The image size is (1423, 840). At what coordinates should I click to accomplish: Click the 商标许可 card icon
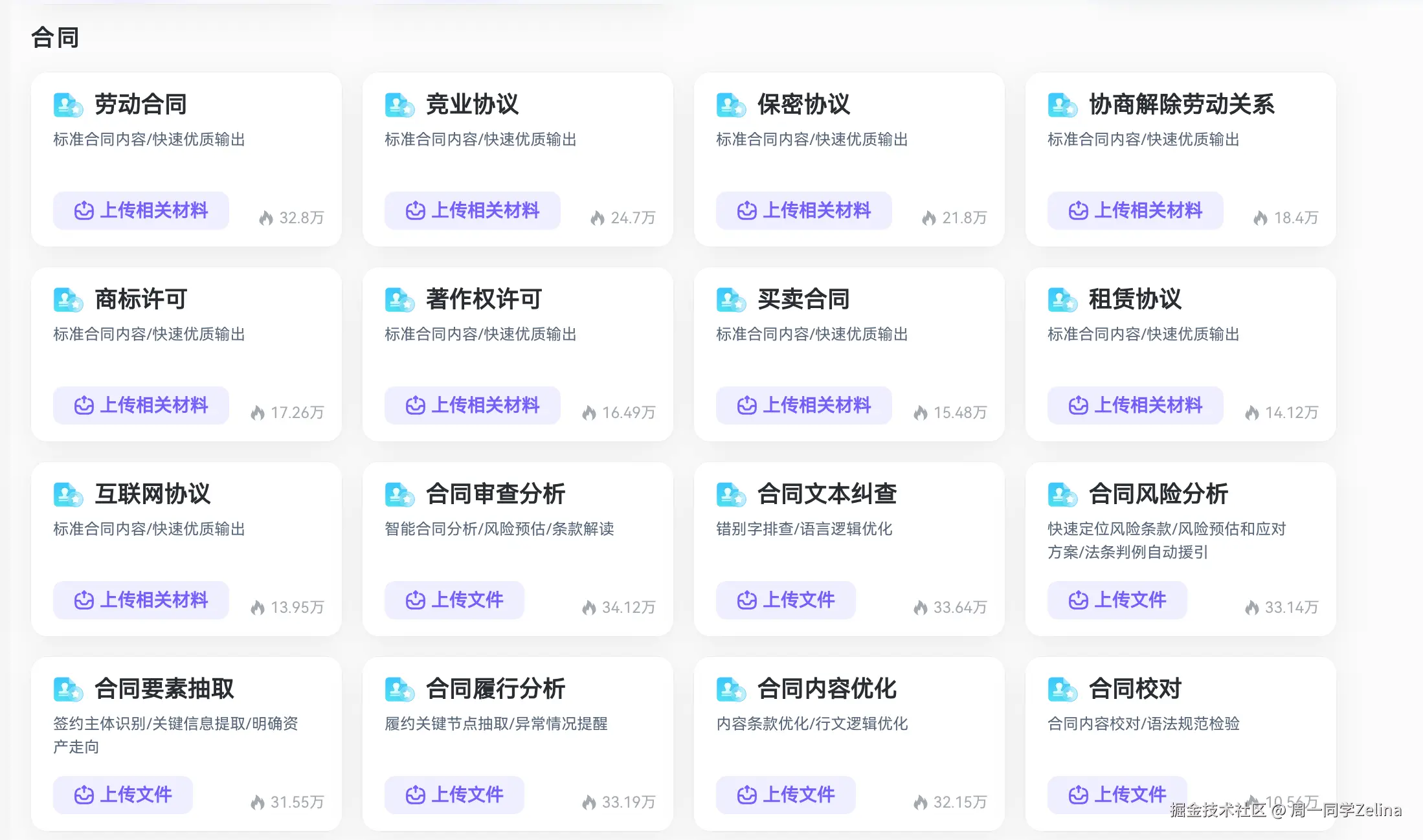pos(68,300)
